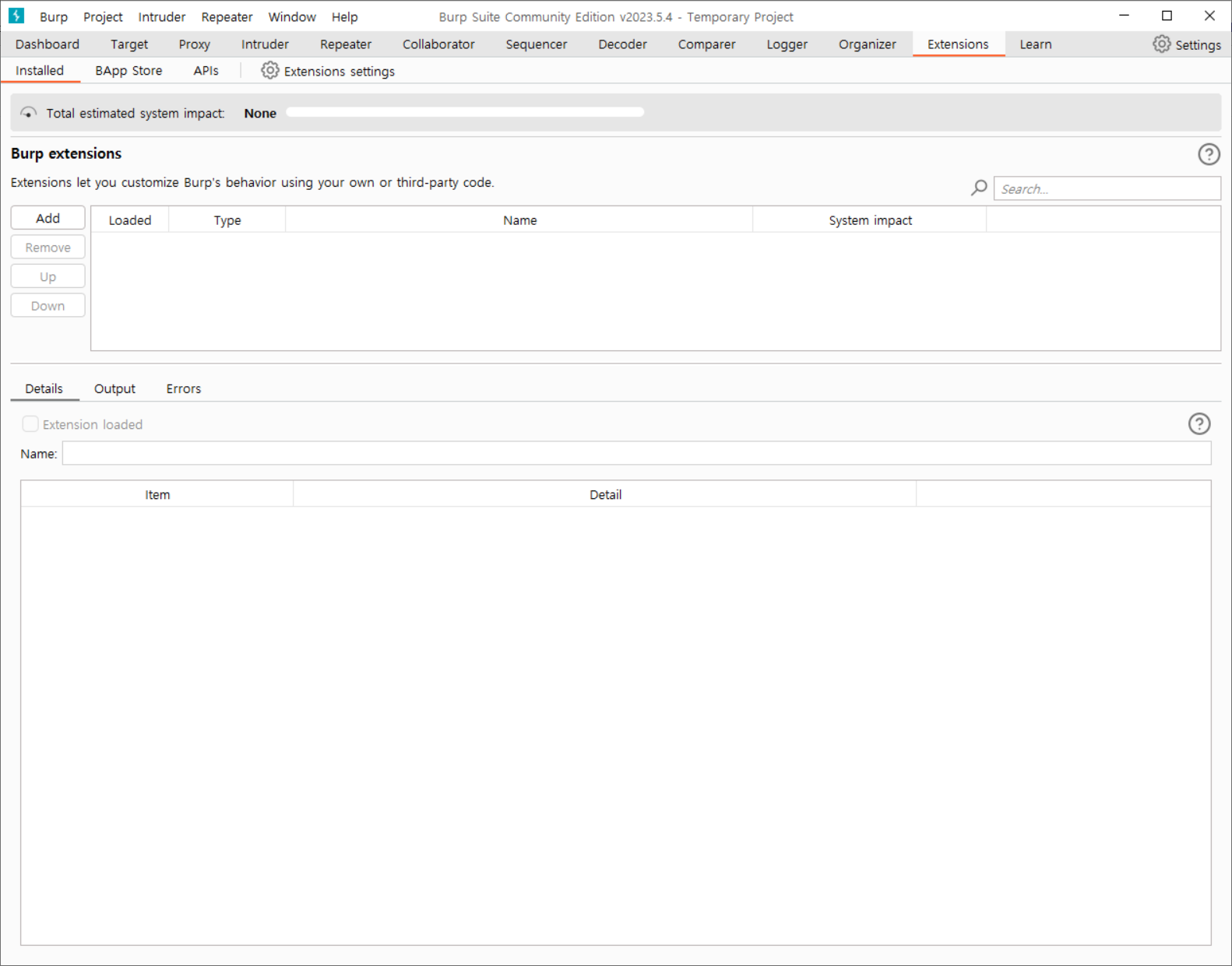Sort by the Name column header
Screen dimensions: 1232x966
coord(519,220)
